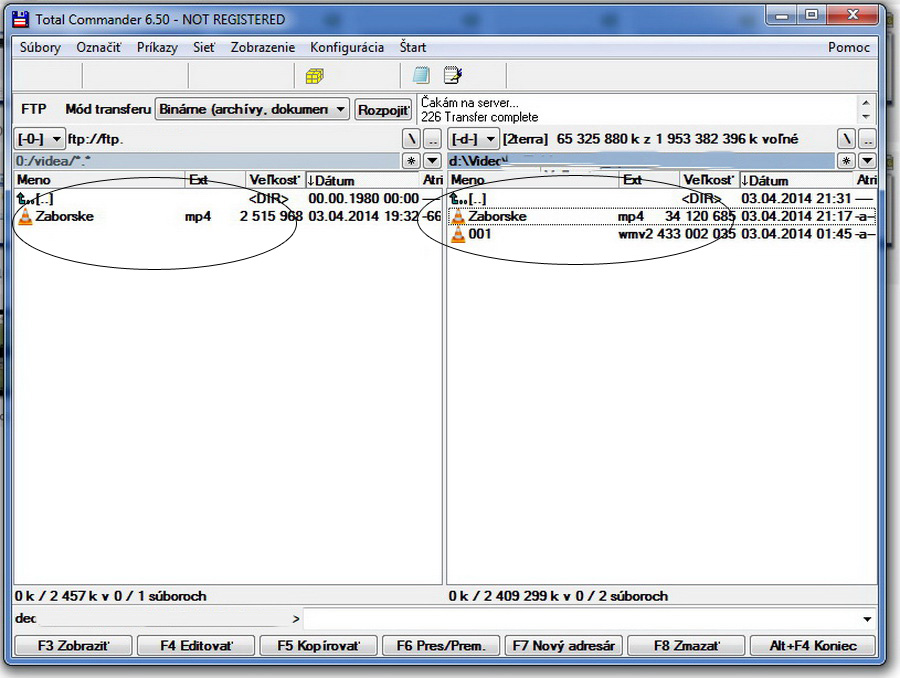Sort right panel by Ext column
The height and width of the screenshot is (678, 900).
[649, 180]
